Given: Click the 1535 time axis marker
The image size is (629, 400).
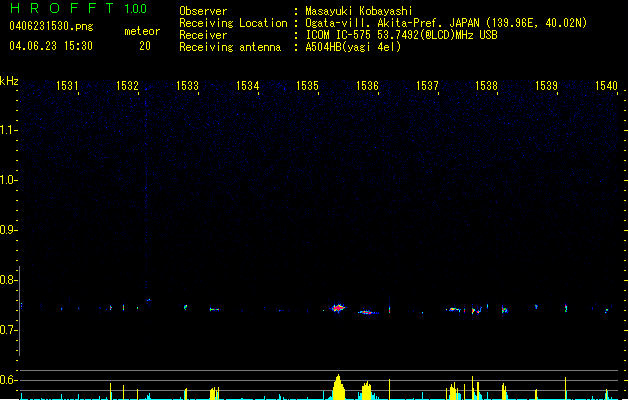Looking at the screenshot, I should coord(307,86).
